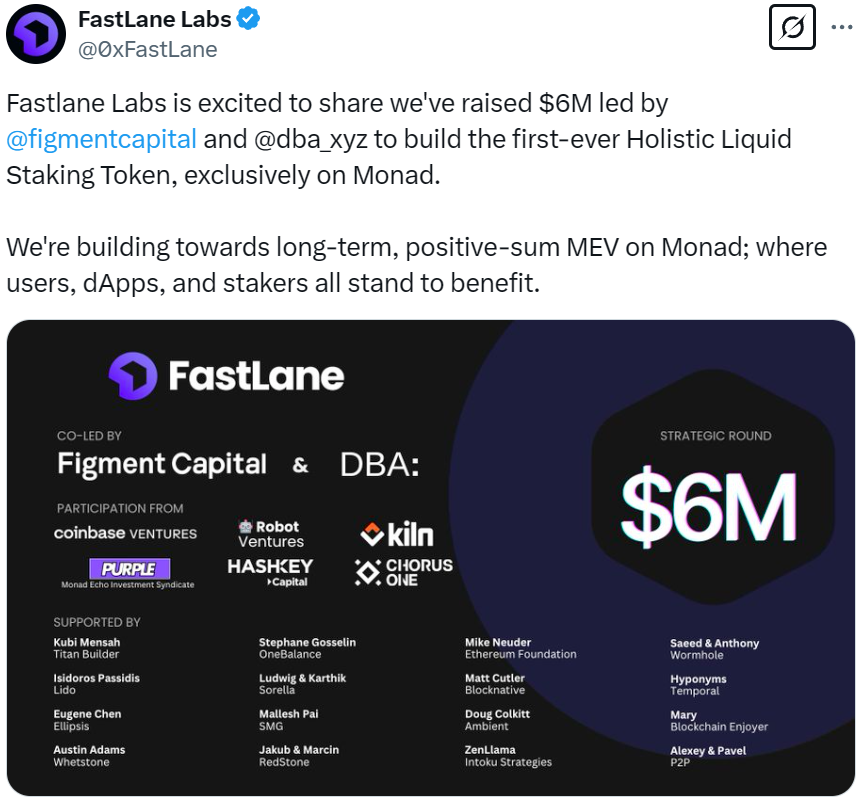This screenshot has height=805, width=865.
Task: Click the Kiln logo
Action: pyautogui.click(x=396, y=534)
